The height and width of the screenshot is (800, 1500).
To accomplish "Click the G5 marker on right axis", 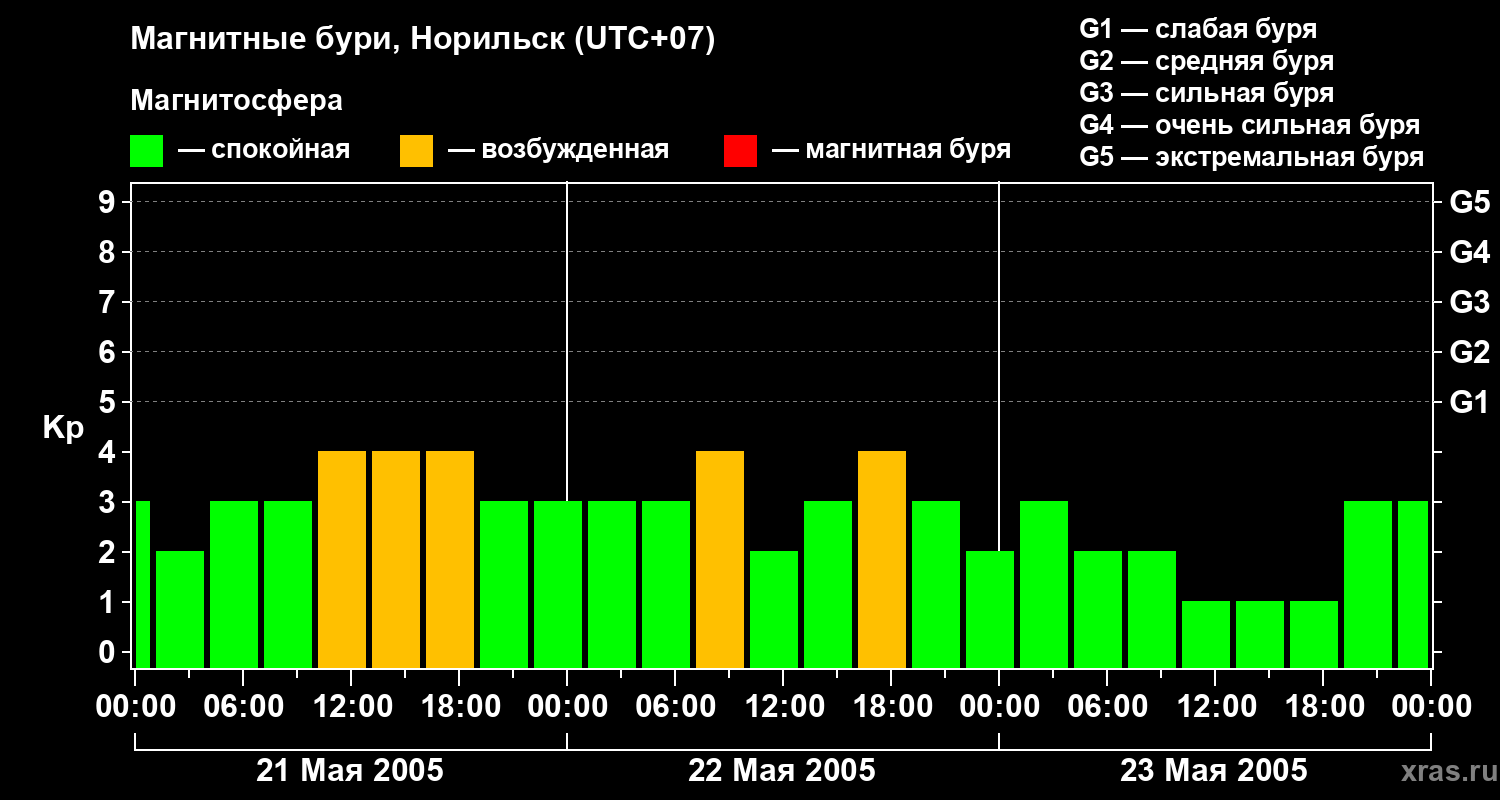I will [1469, 202].
